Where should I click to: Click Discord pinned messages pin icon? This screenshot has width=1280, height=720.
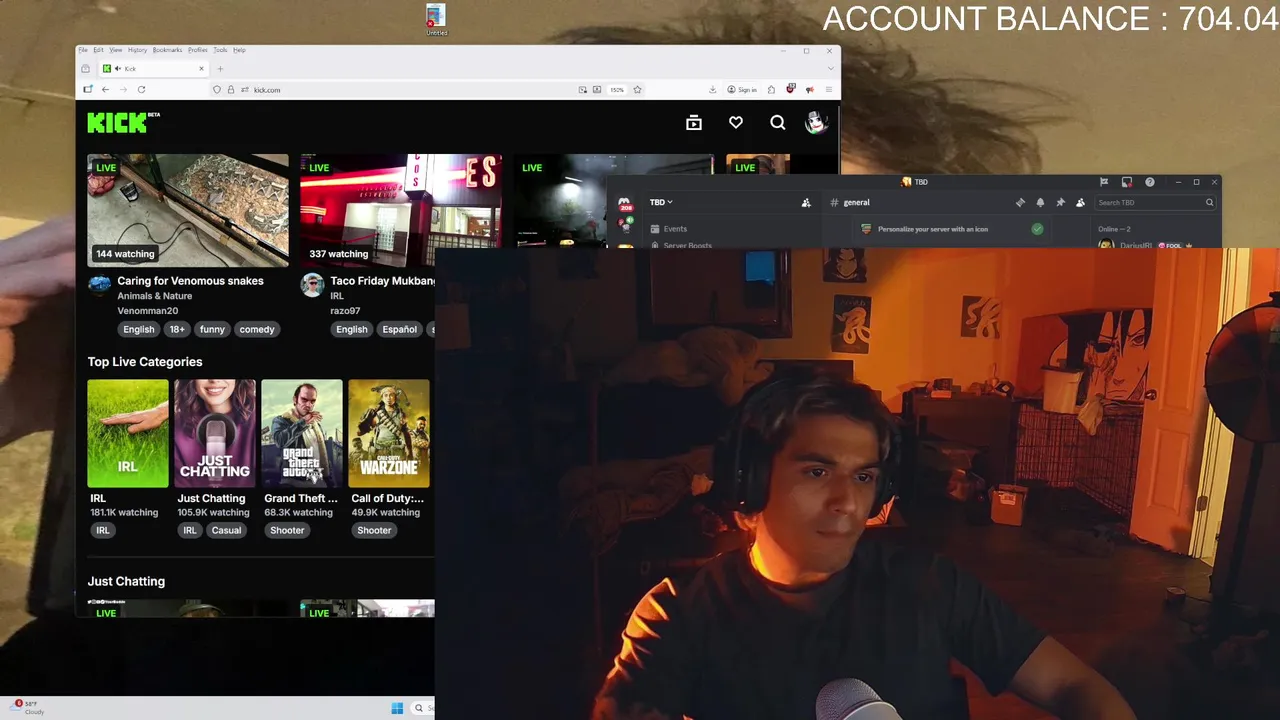[x=1060, y=202]
